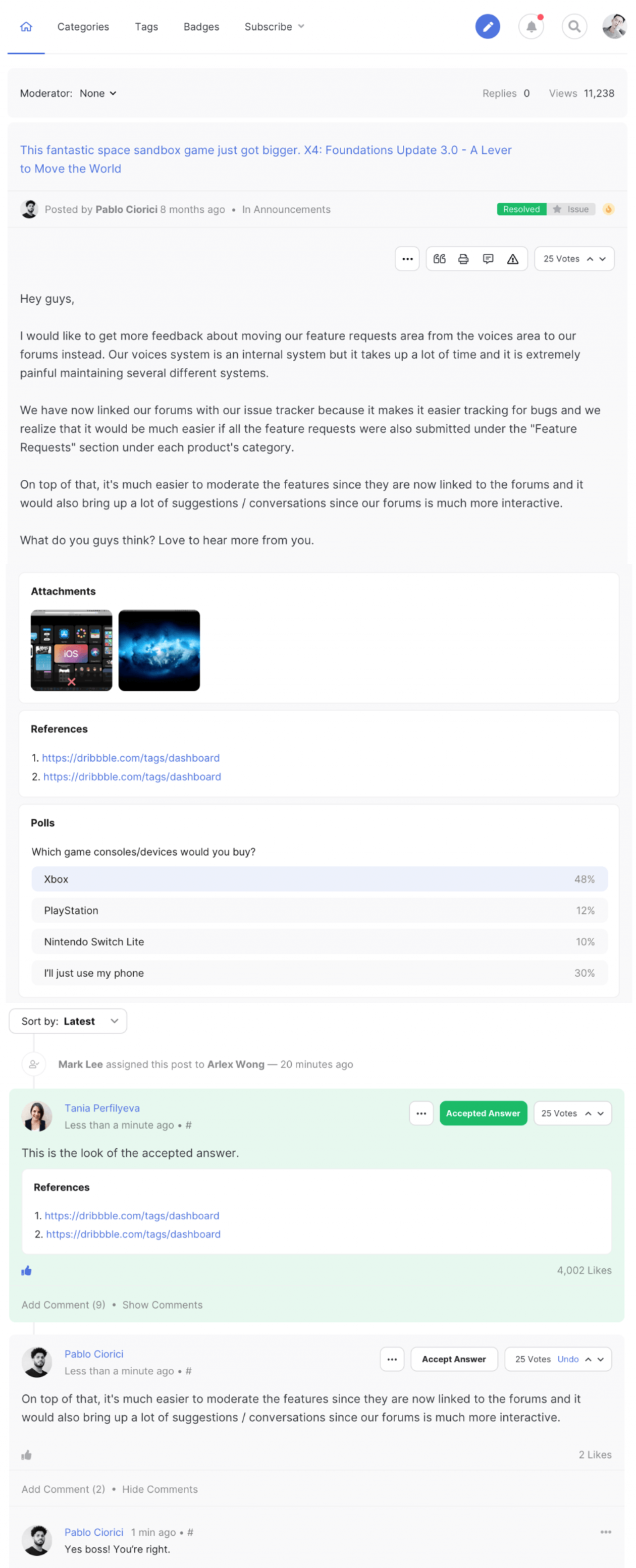
Task: Click the quote icon in post toolbar
Action: (439, 259)
